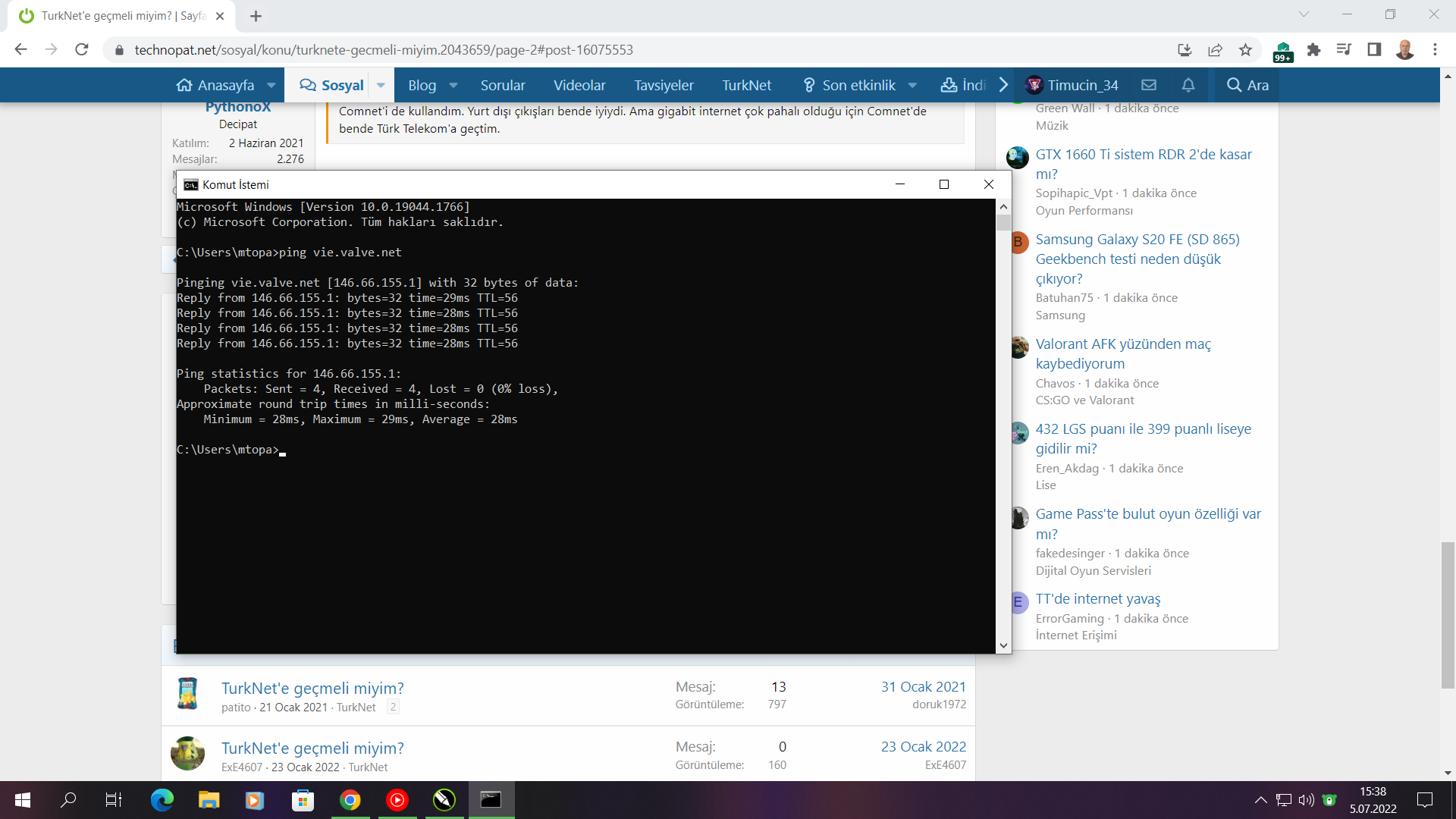The height and width of the screenshot is (819, 1456).
Task: Bookmark this page with the star icon
Action: [x=1245, y=50]
